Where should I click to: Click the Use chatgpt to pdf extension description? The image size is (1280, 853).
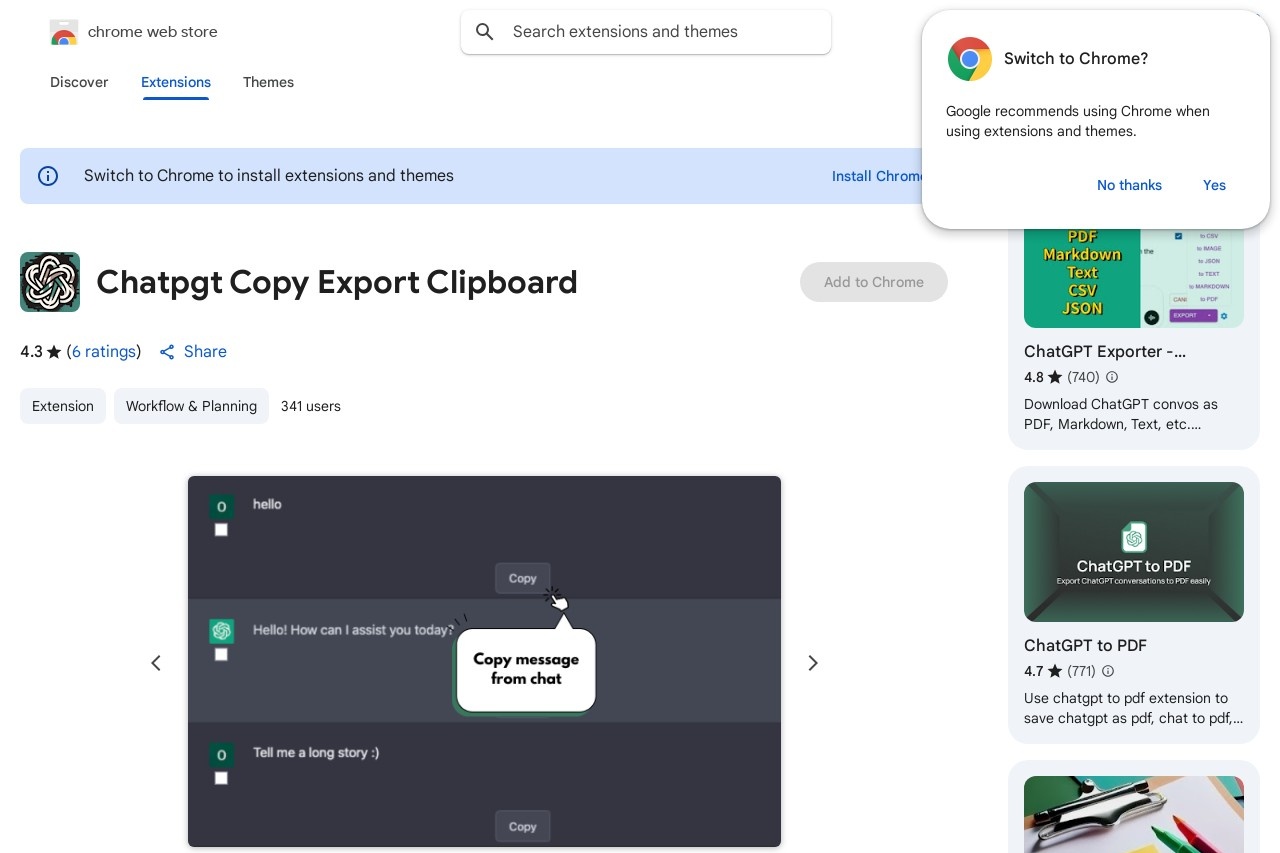(1134, 708)
